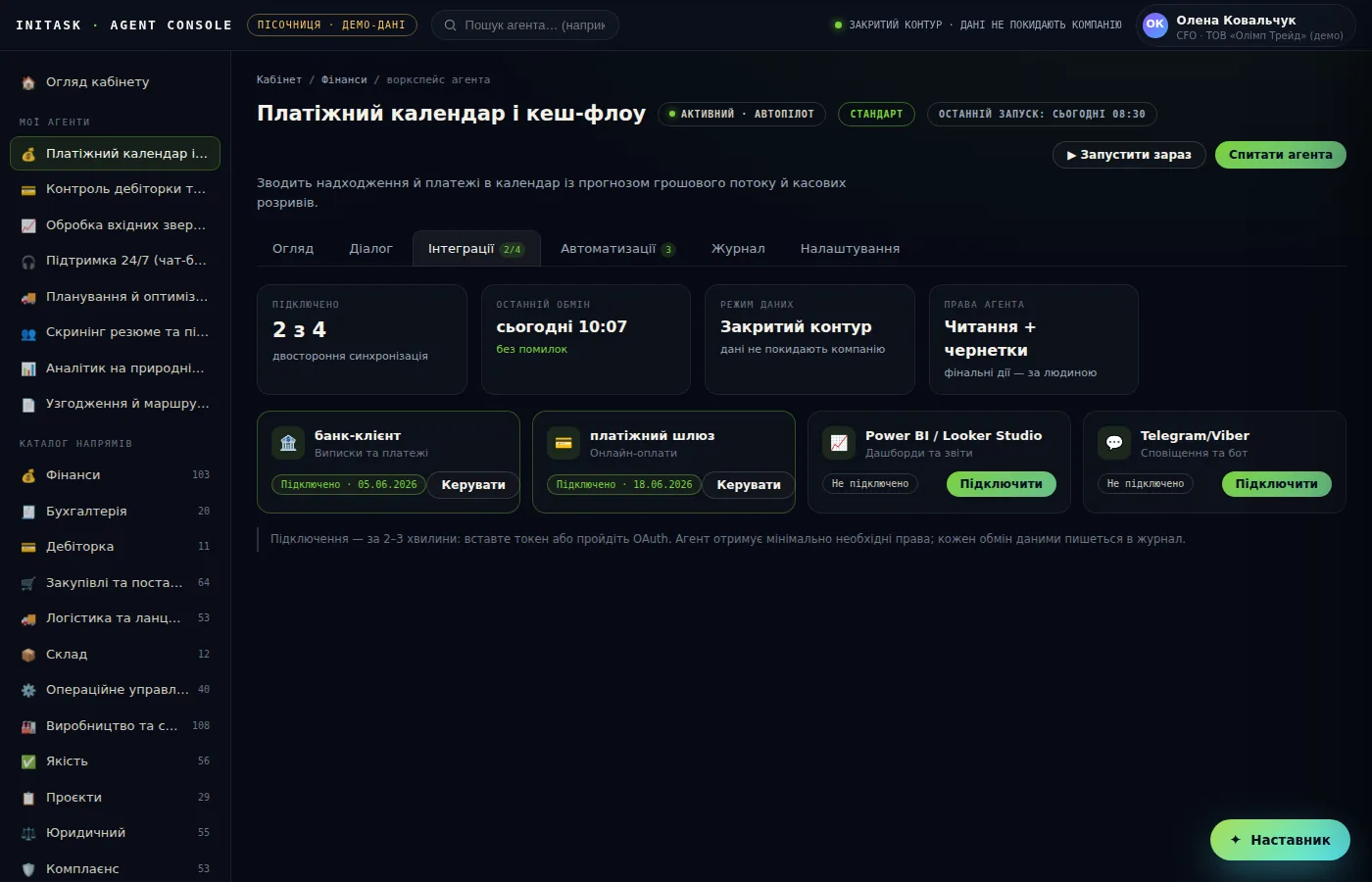Viewport: 1372px width, 882px height.
Task: Click the Запустити зараз button
Action: (x=1129, y=155)
